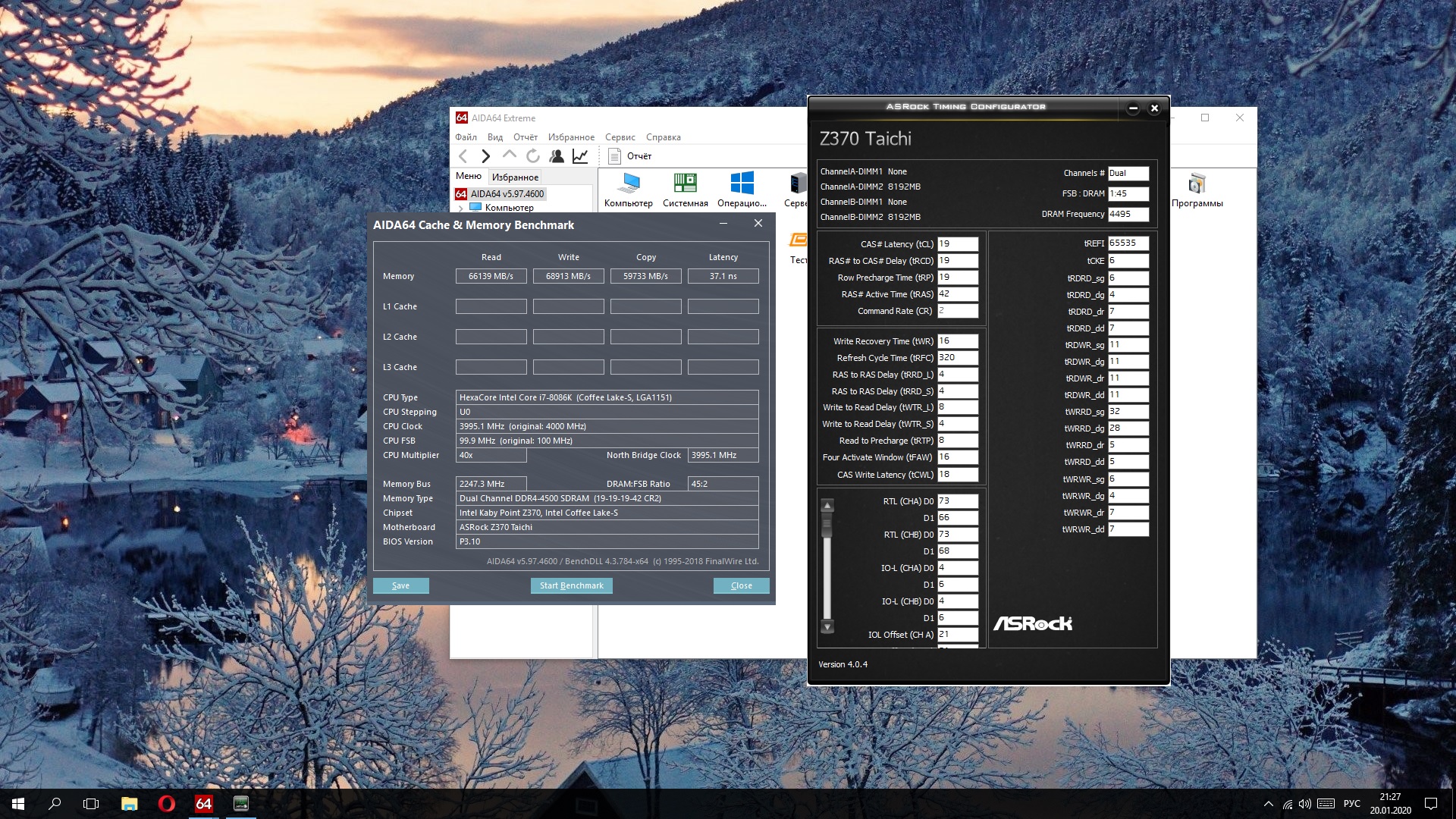Click the AIDA64 forward navigation arrow

(486, 156)
